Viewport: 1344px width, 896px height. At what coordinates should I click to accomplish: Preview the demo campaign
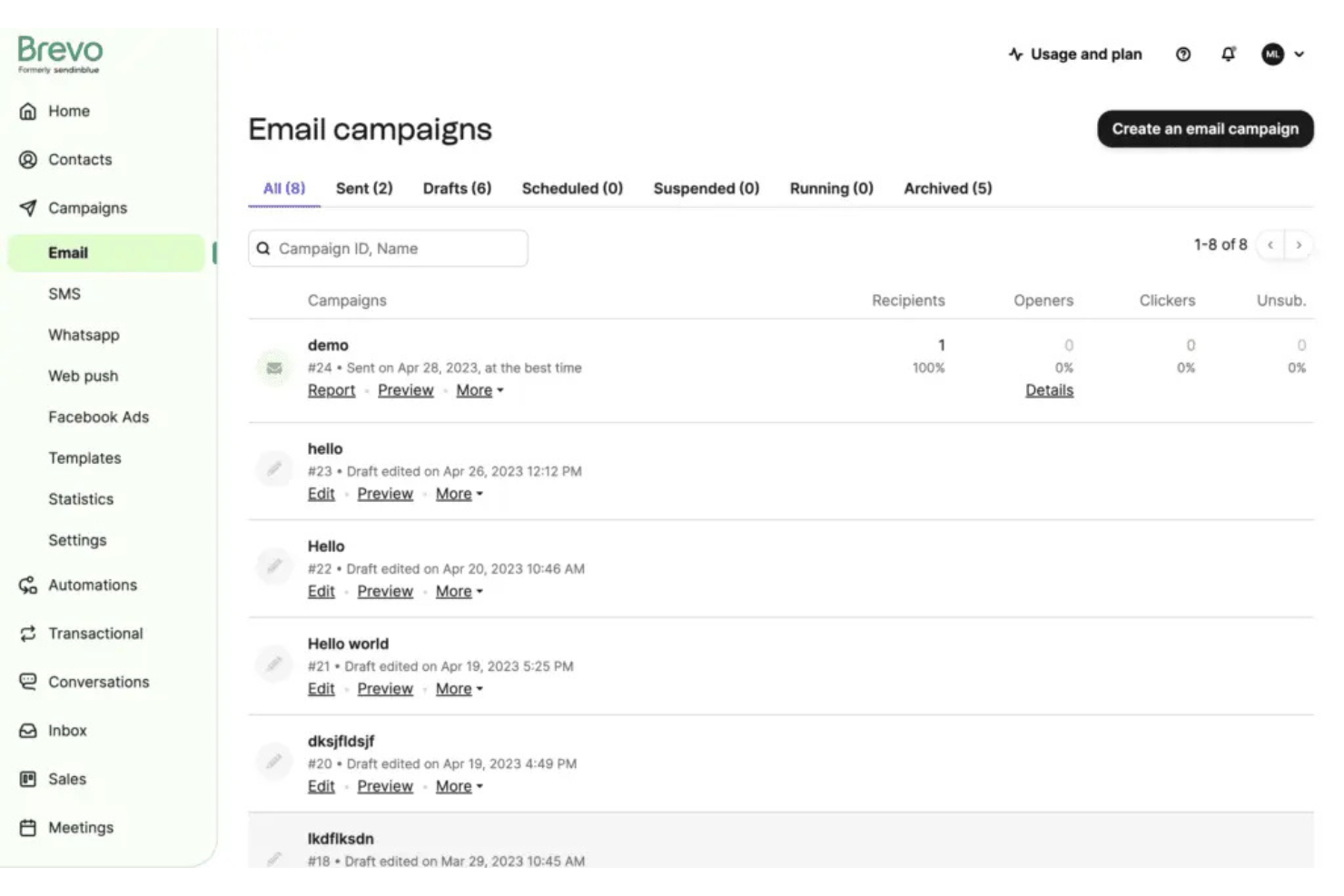[406, 390]
